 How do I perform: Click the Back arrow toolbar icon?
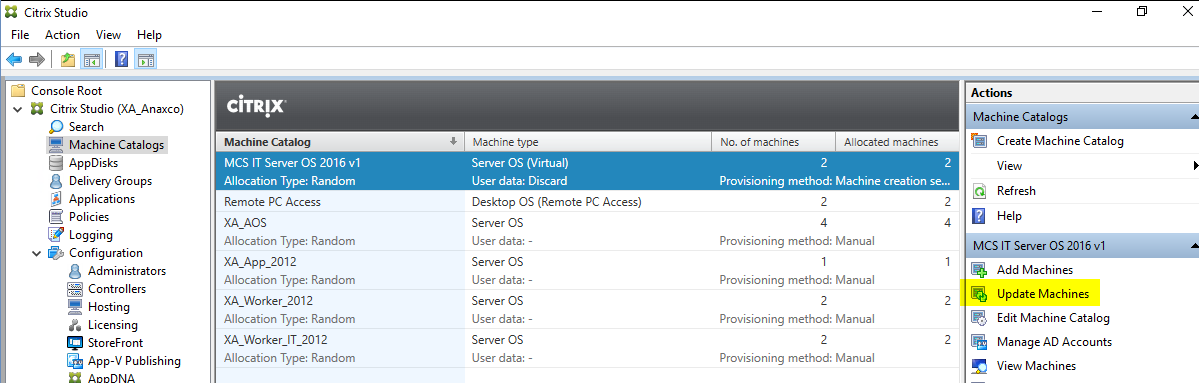[14, 59]
